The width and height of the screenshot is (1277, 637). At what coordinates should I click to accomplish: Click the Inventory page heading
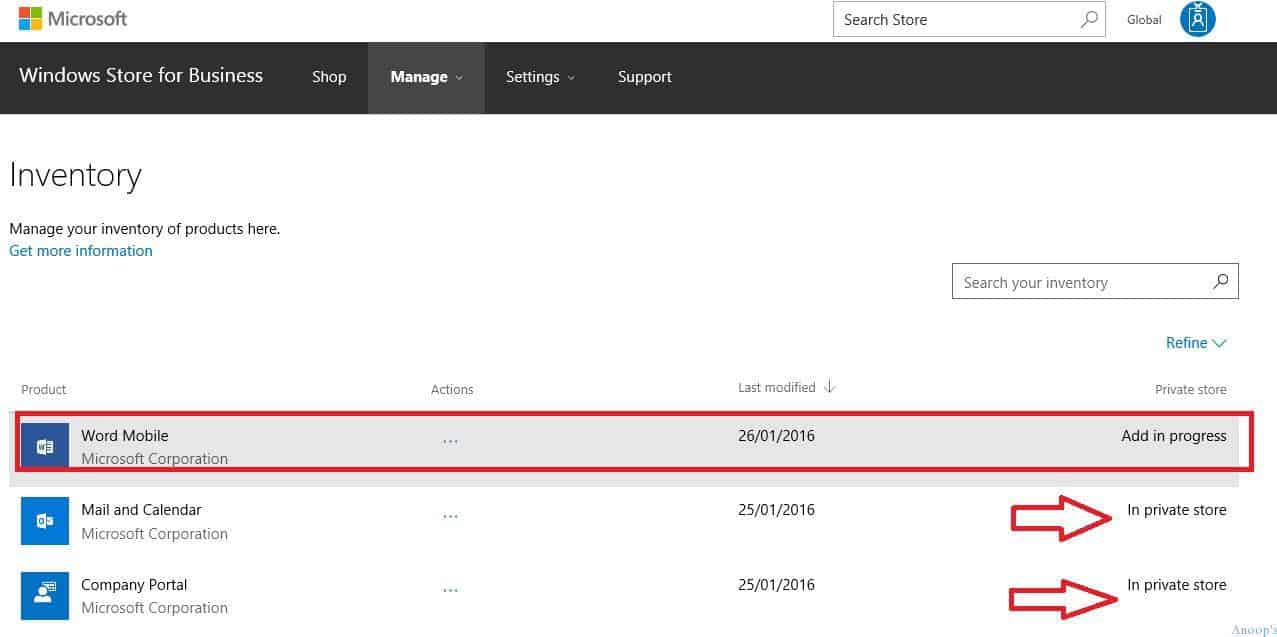(76, 176)
